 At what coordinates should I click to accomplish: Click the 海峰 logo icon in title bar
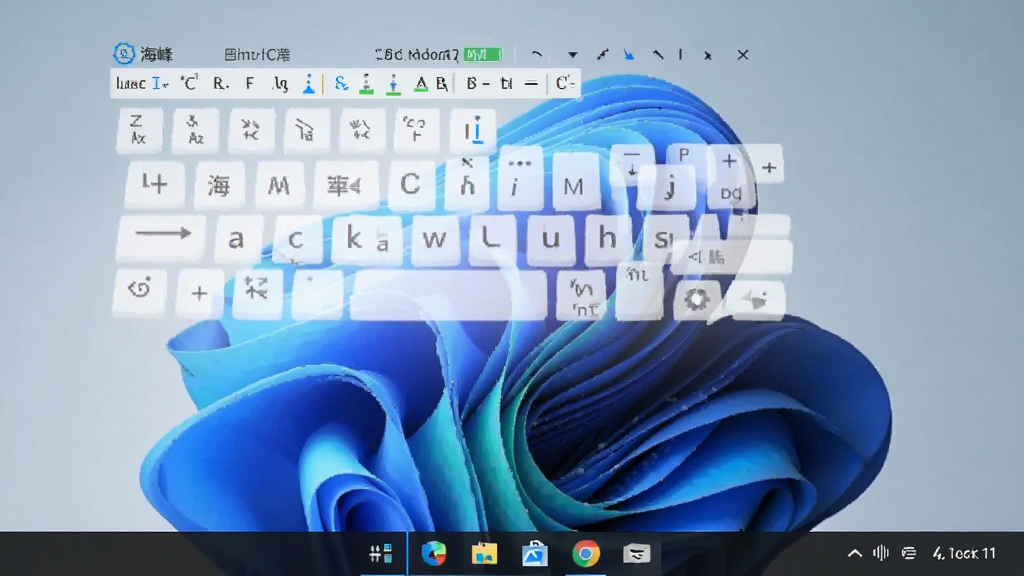123,54
